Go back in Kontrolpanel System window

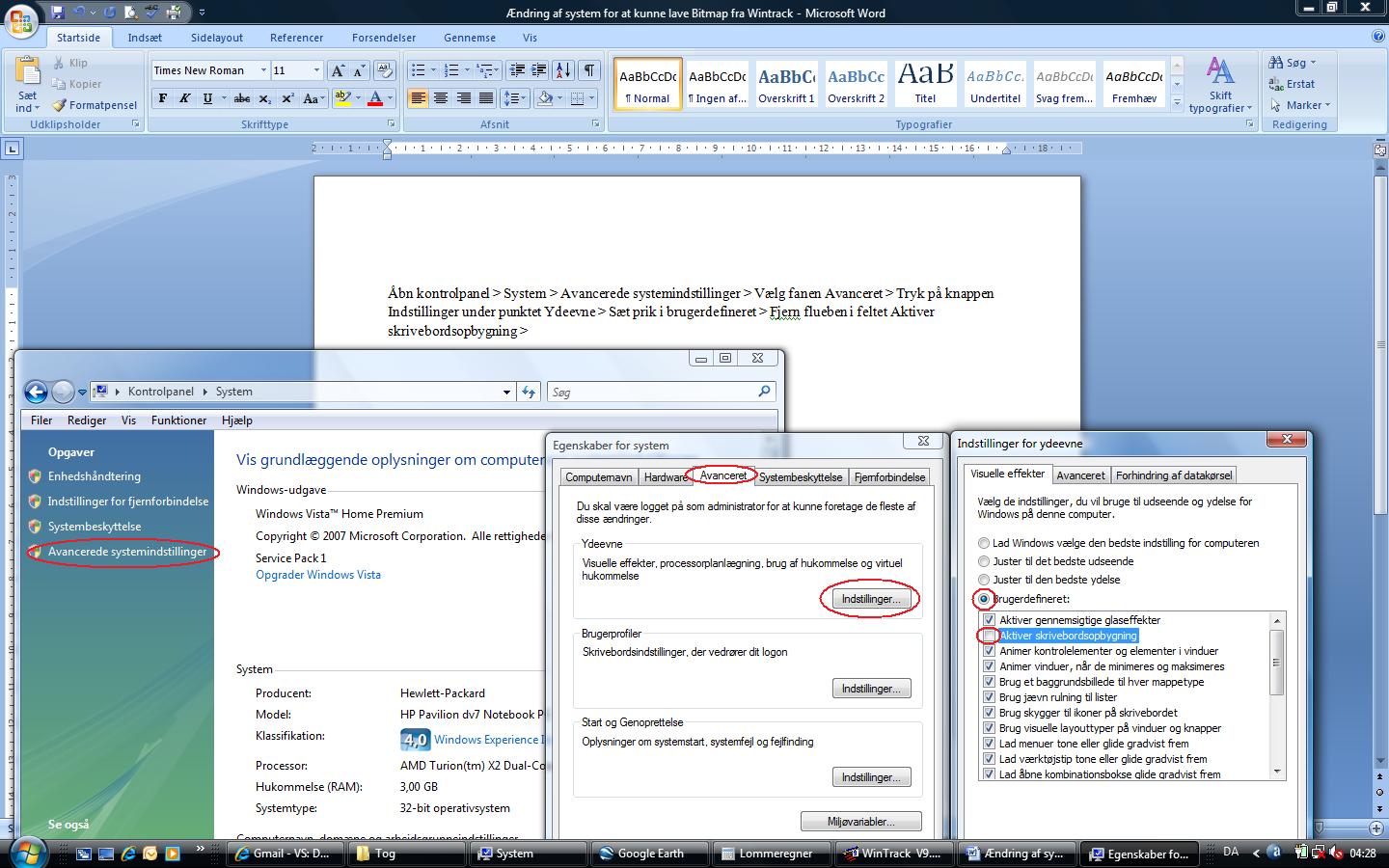tap(36, 392)
